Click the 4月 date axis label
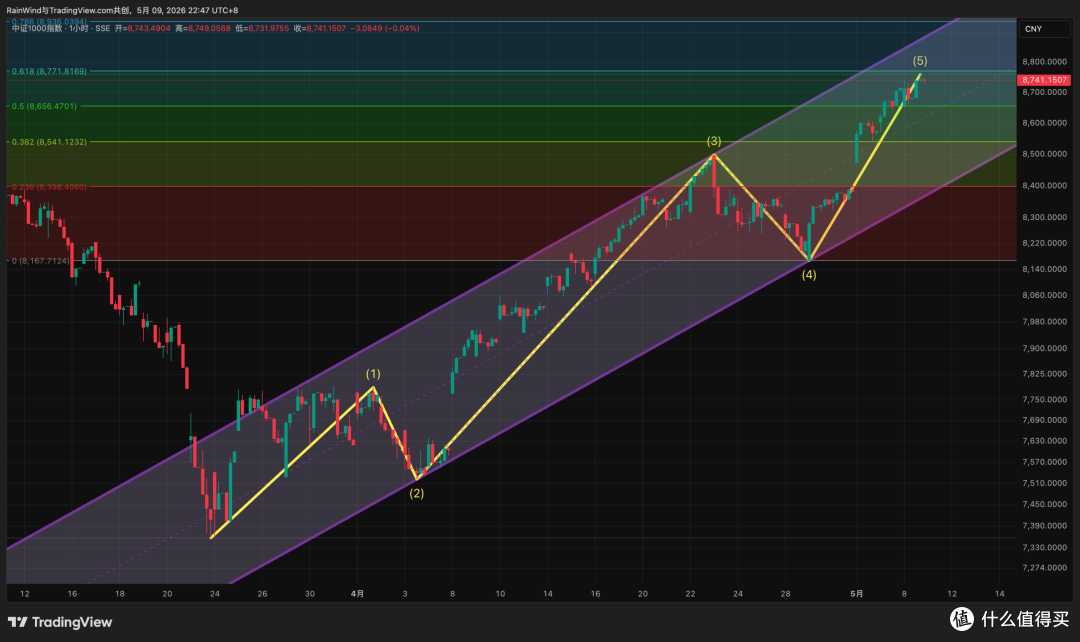 click(357, 594)
